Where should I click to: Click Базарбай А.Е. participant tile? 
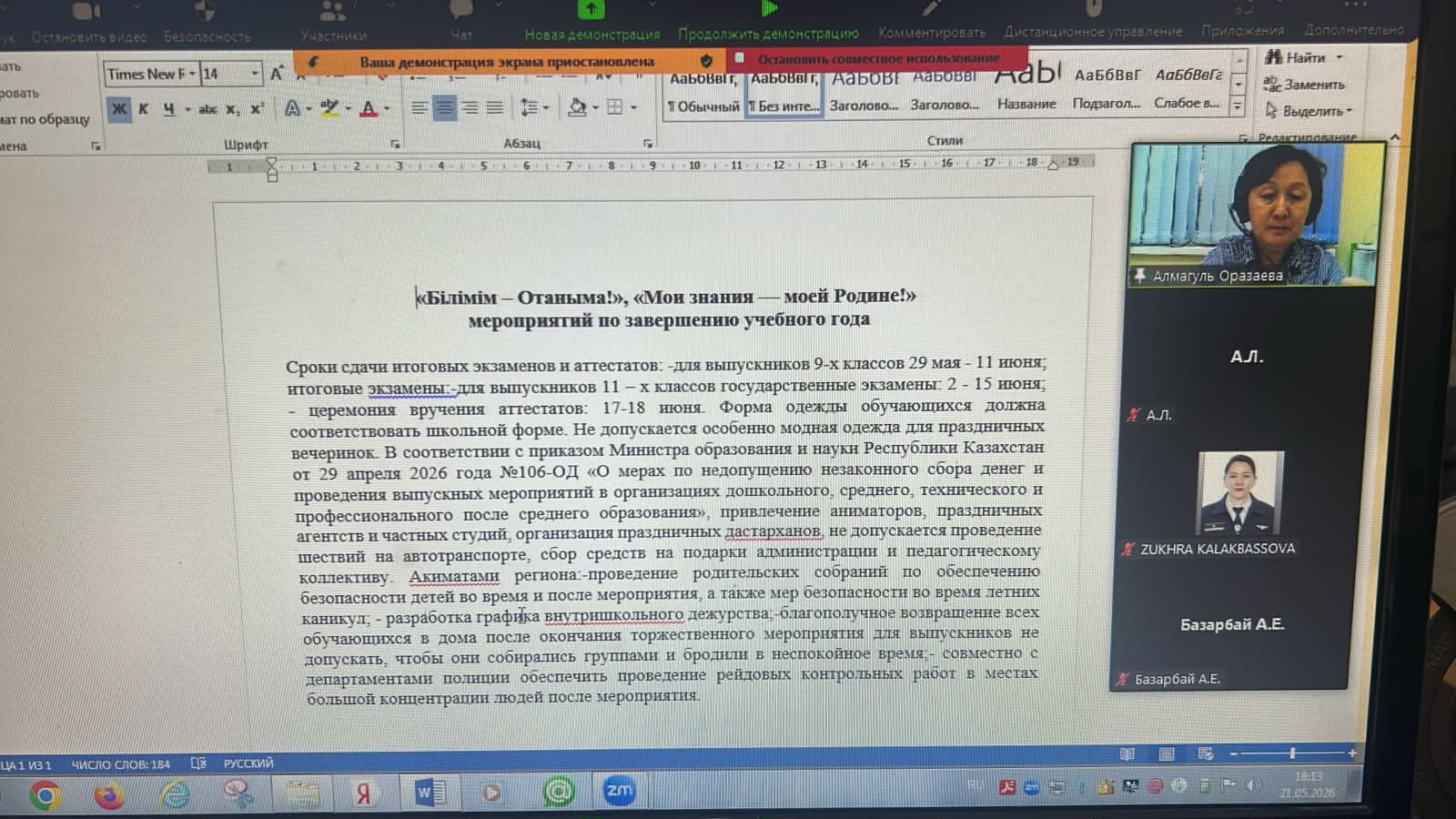[x=1231, y=624]
